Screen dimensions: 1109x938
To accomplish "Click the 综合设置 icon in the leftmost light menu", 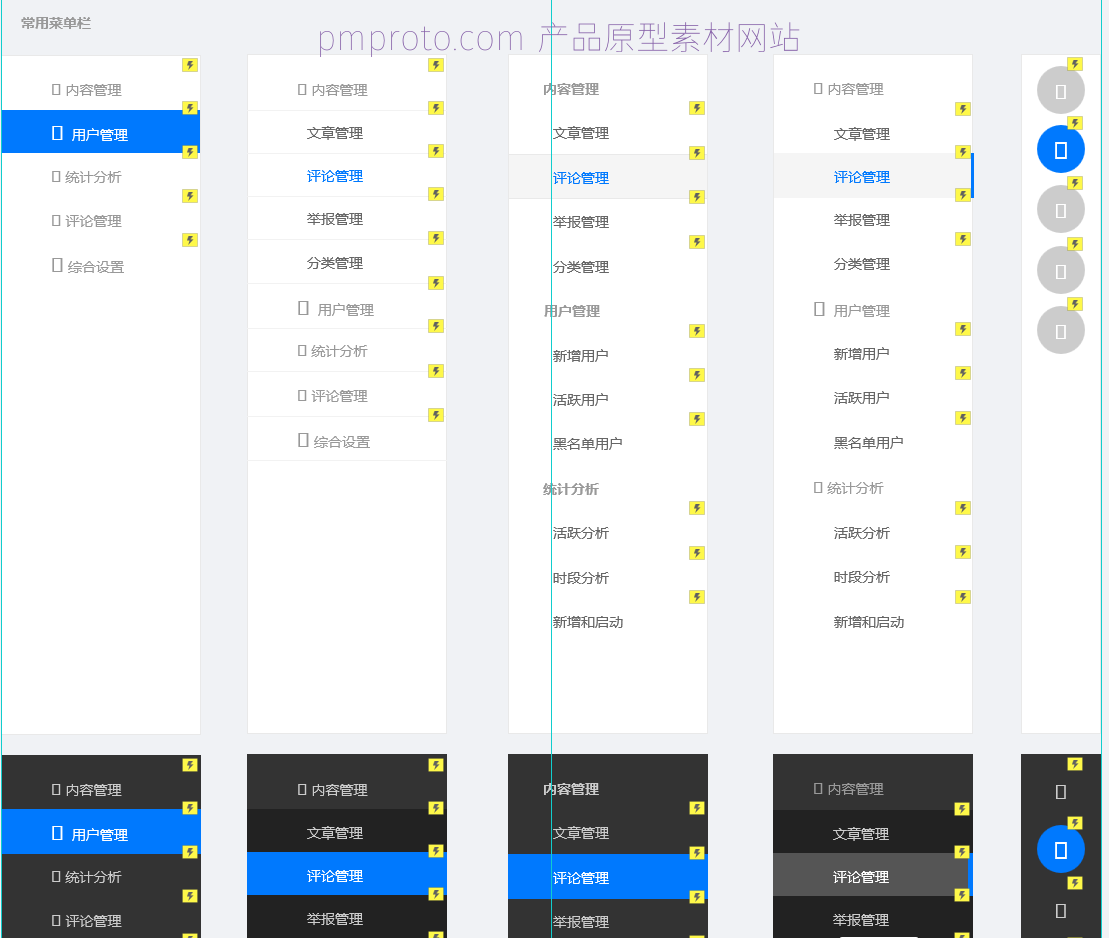I will 57,265.
